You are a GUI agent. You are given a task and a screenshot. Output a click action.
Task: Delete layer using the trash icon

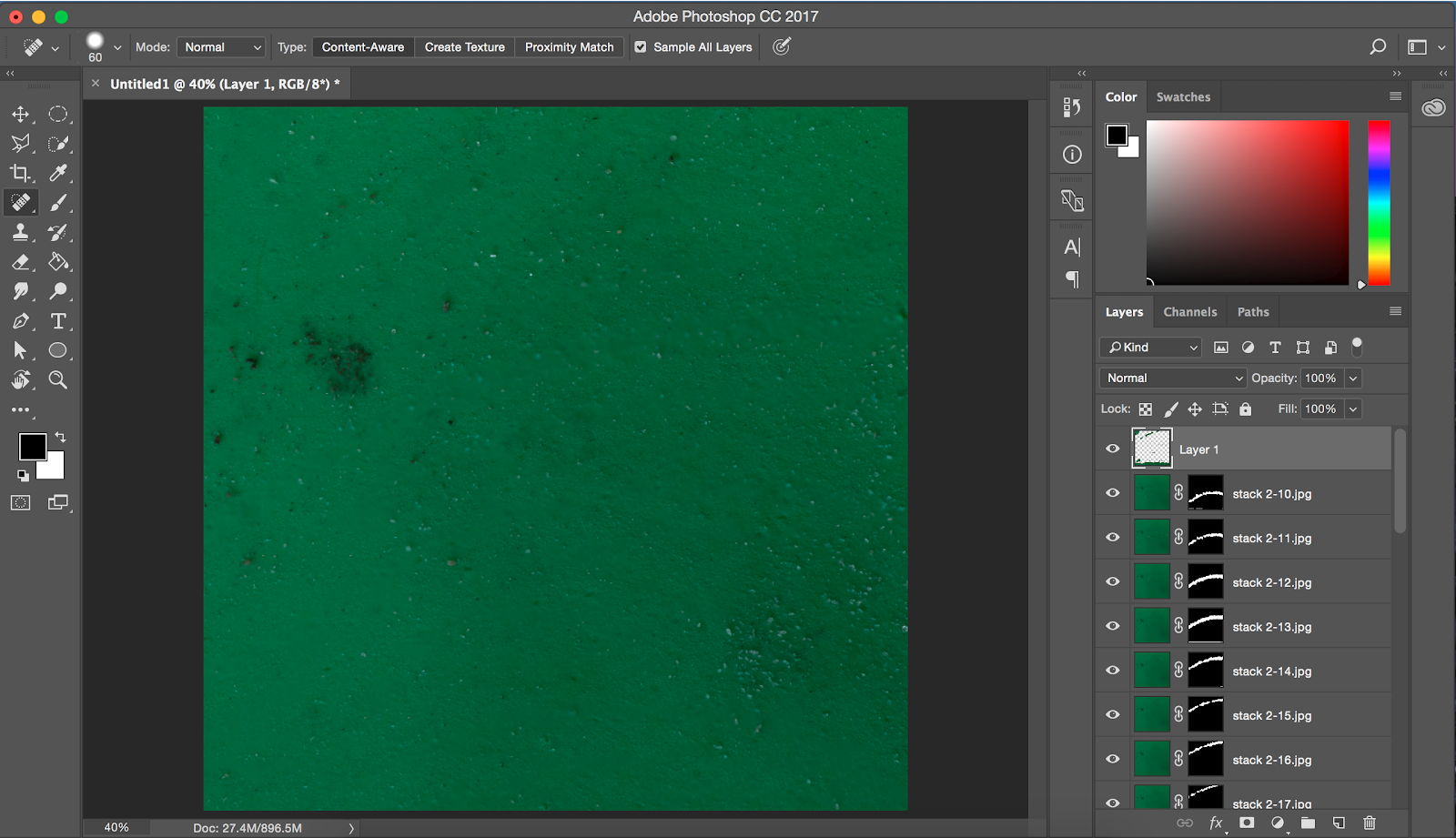tap(1370, 823)
